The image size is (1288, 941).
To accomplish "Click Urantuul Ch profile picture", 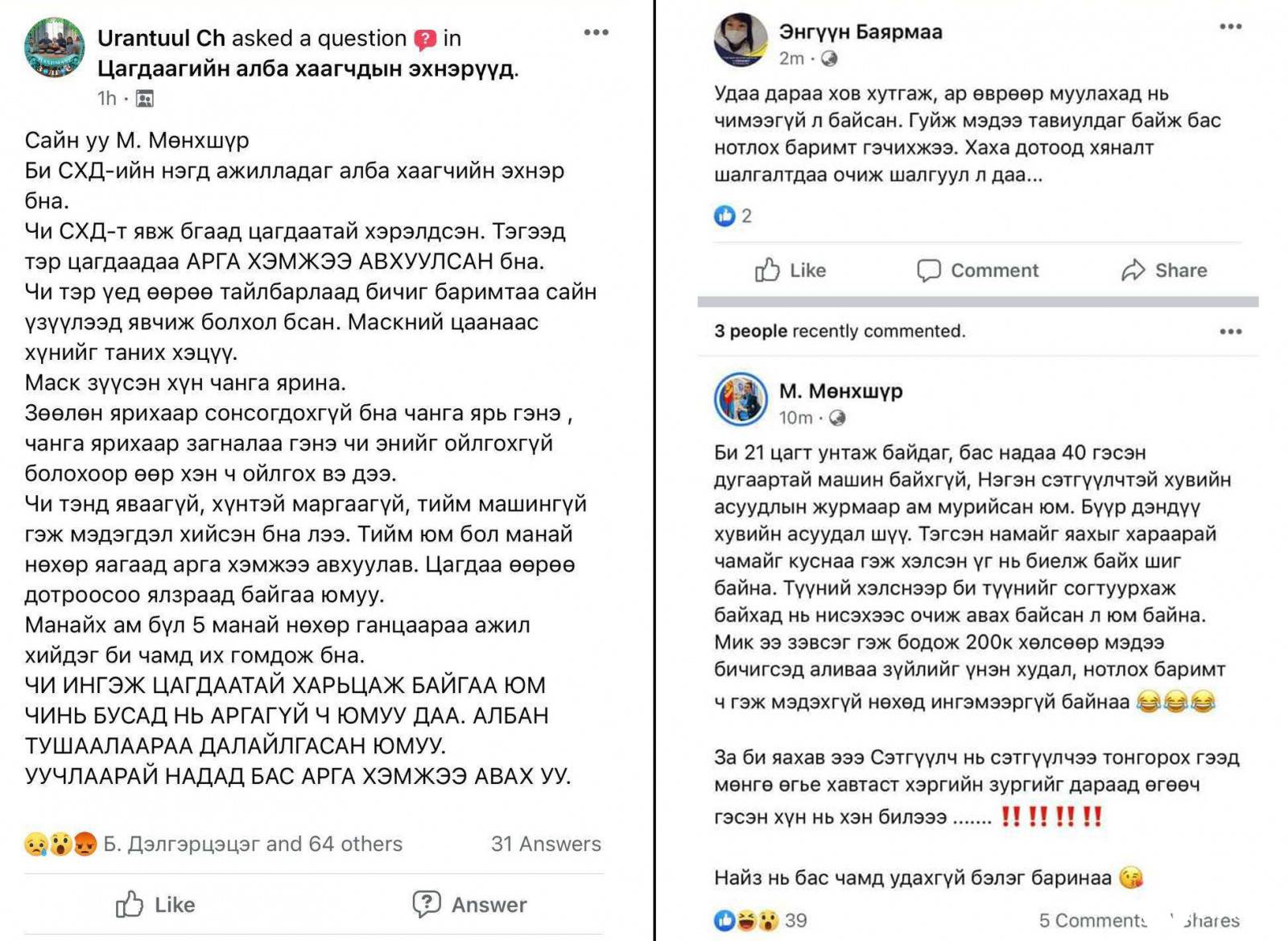I will 54,47.
